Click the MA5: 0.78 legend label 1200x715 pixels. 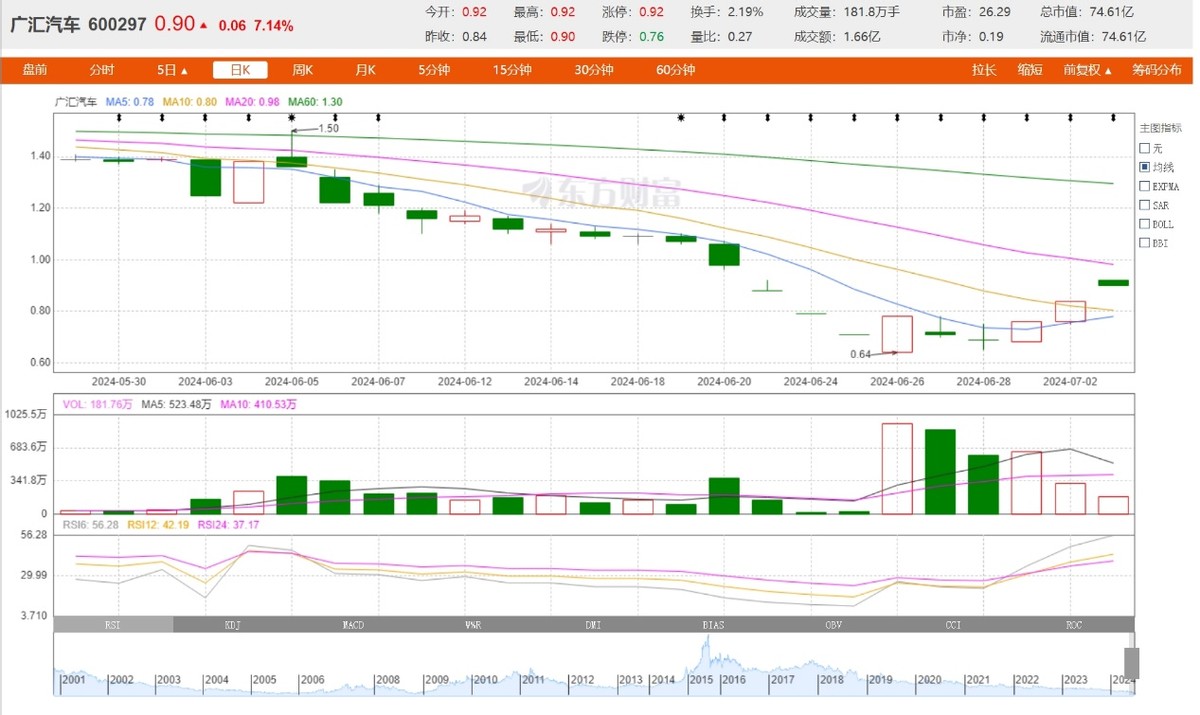tap(130, 101)
